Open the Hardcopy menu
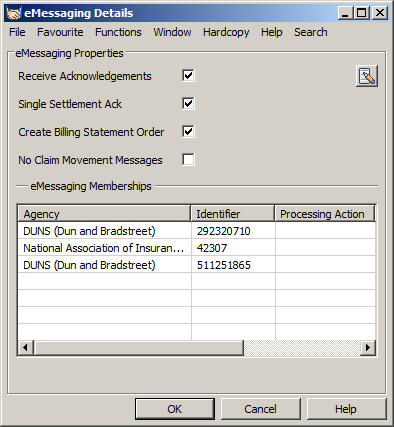Viewport: 394px width, 427px height. click(226, 32)
